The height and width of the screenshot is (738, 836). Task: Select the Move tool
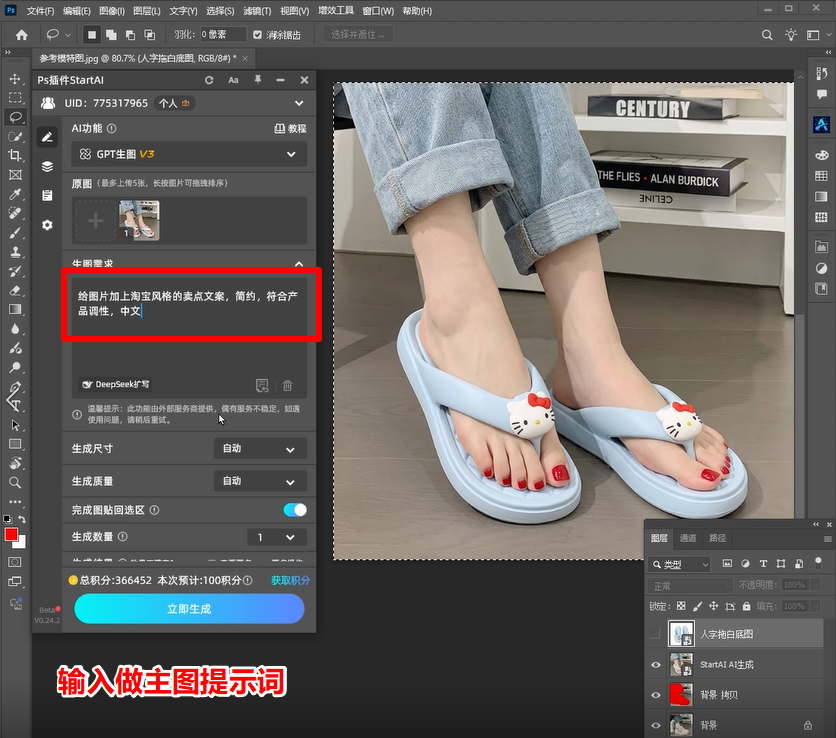[15, 79]
